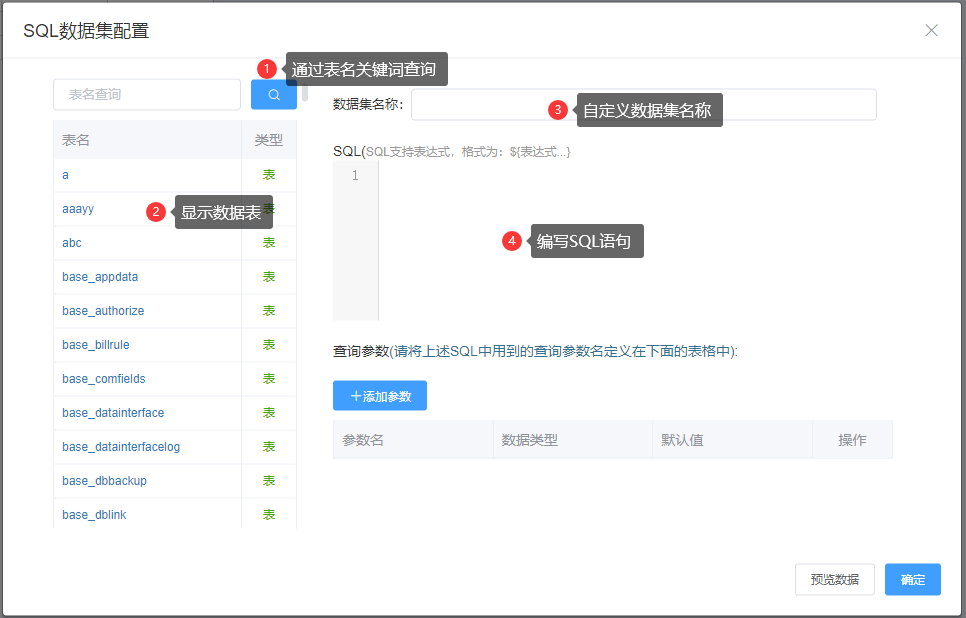Screen dimensions: 966x618
Task: Click the table list scrollbar handle
Action: 304,90
